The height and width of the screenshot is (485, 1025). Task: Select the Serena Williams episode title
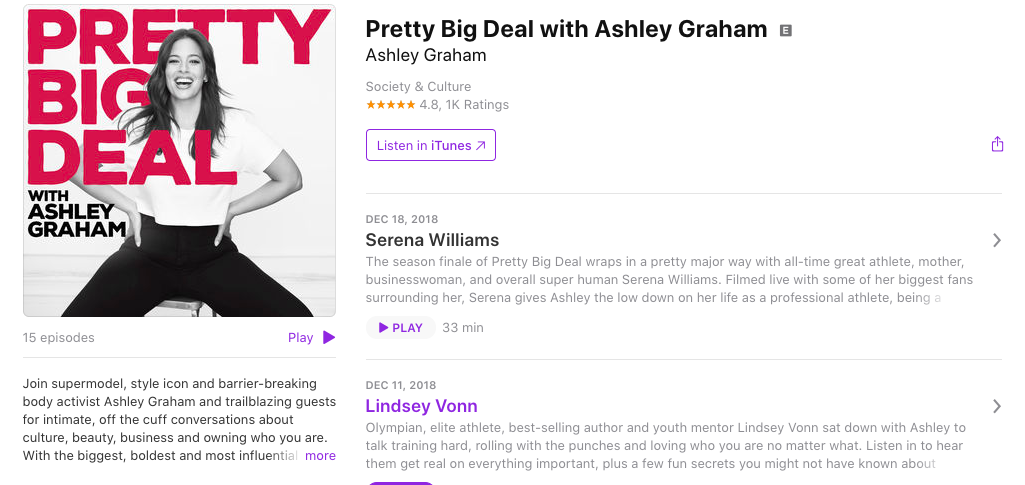coord(432,240)
